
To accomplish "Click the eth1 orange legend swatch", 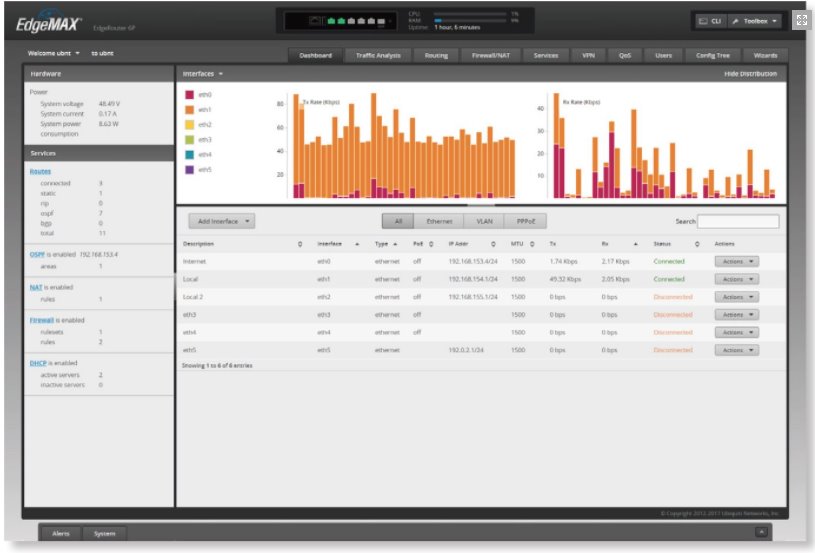I will (190, 110).
